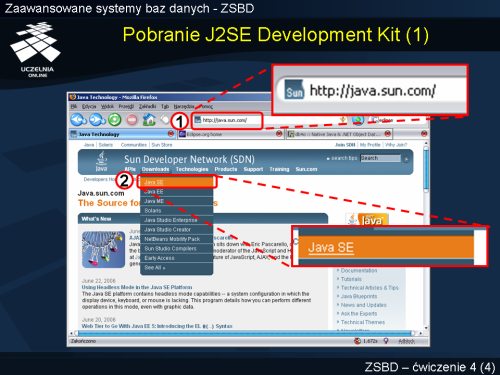Open the Products navigation item
500x375 pixels.
point(226,169)
